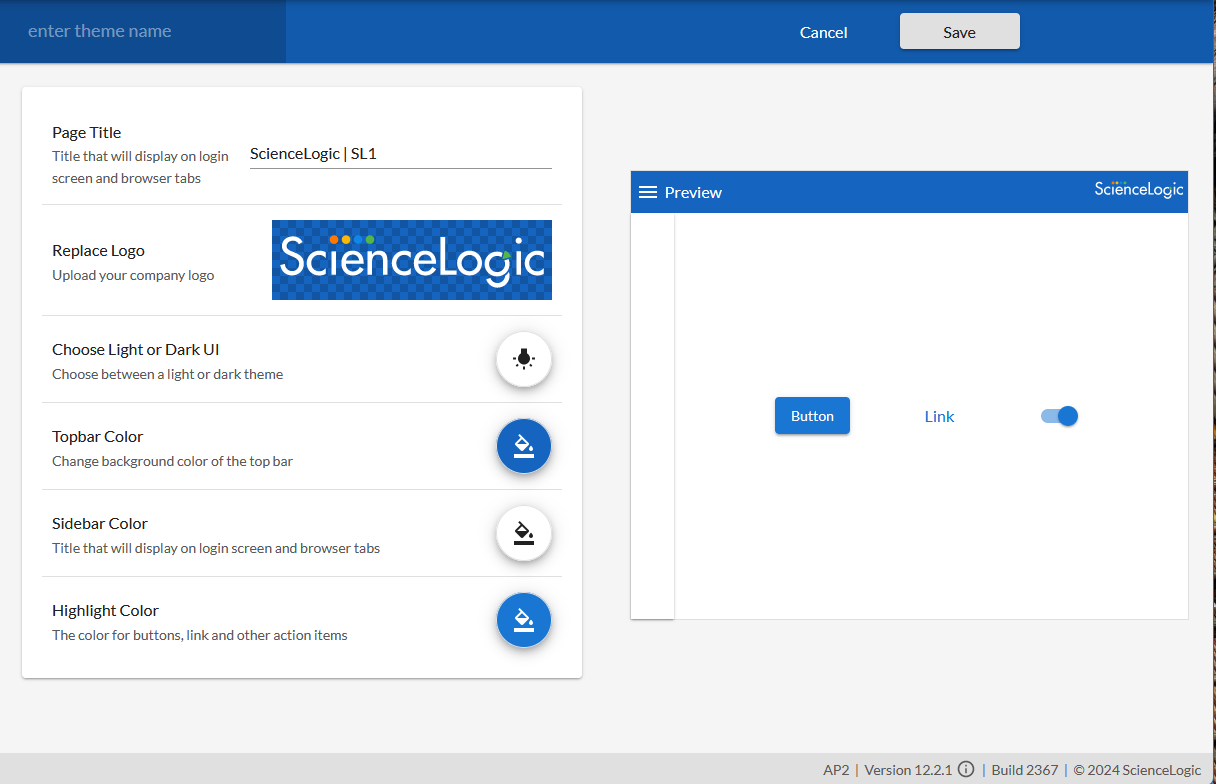
Task: Click the sample Link in preview
Action: (939, 417)
